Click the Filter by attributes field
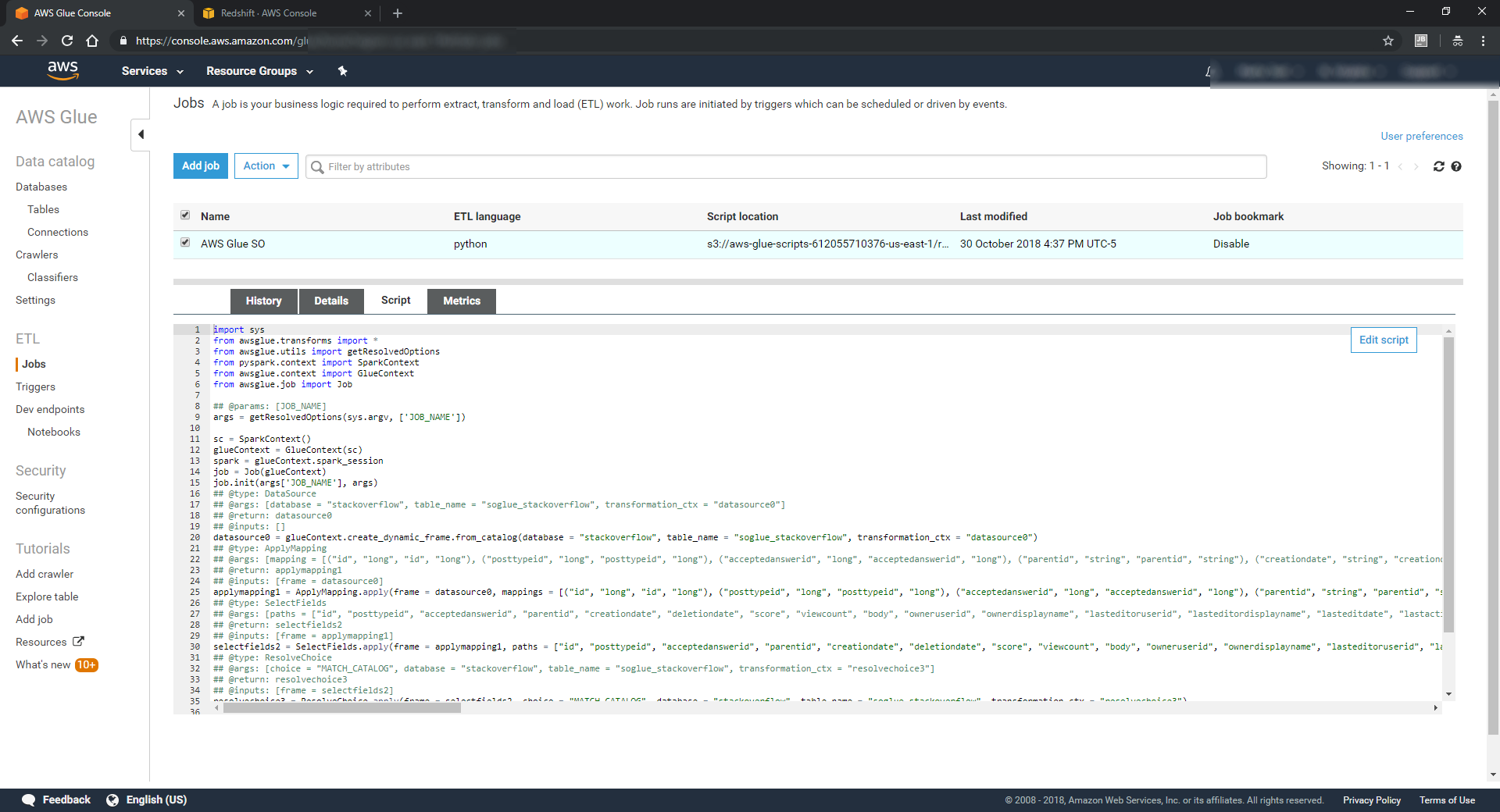 click(x=786, y=166)
